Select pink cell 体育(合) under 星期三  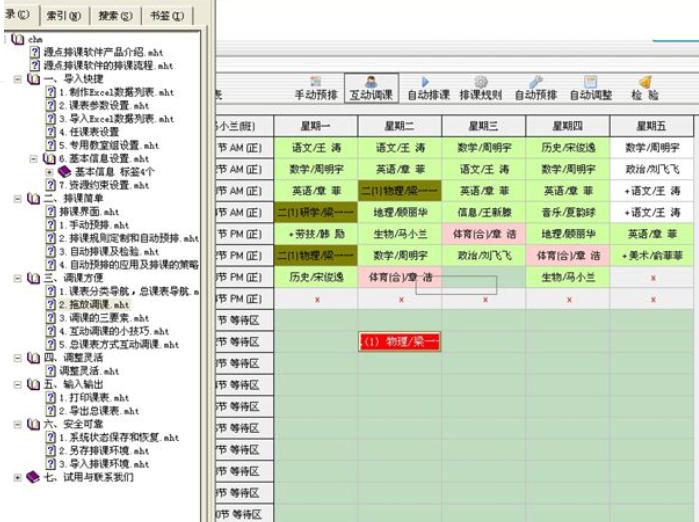(484, 234)
